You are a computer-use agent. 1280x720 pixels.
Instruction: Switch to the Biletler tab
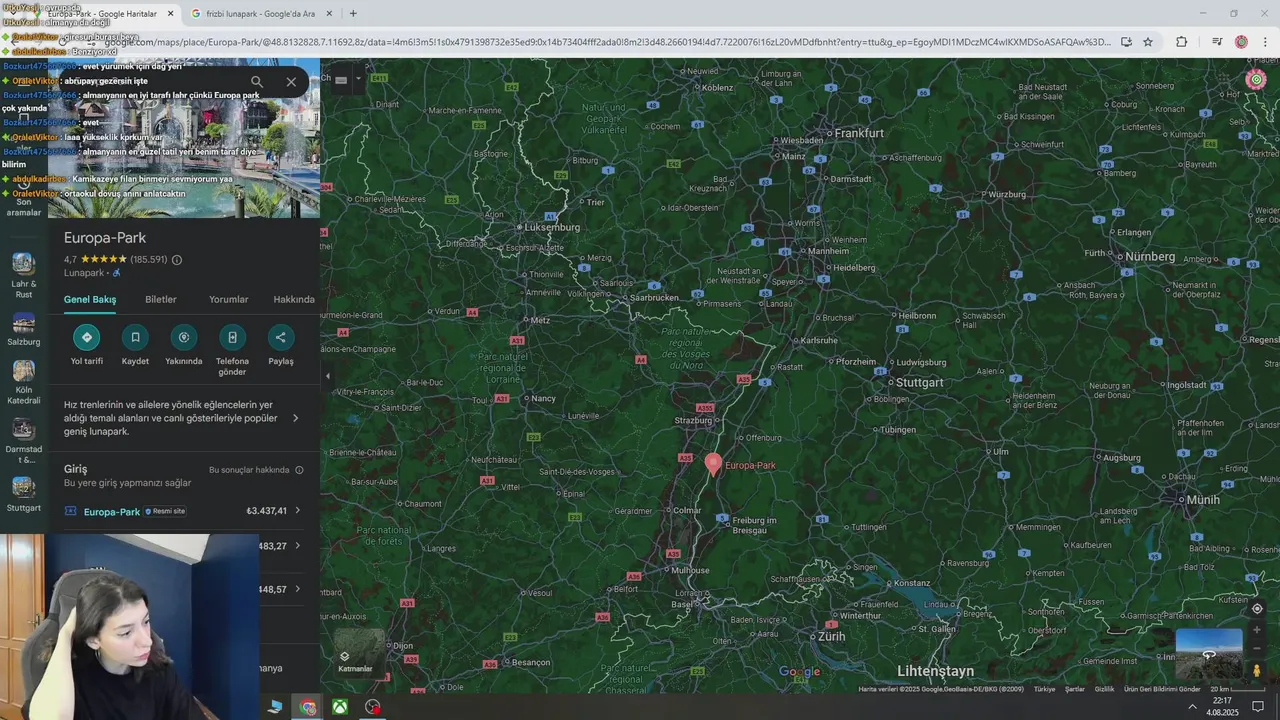pos(161,299)
